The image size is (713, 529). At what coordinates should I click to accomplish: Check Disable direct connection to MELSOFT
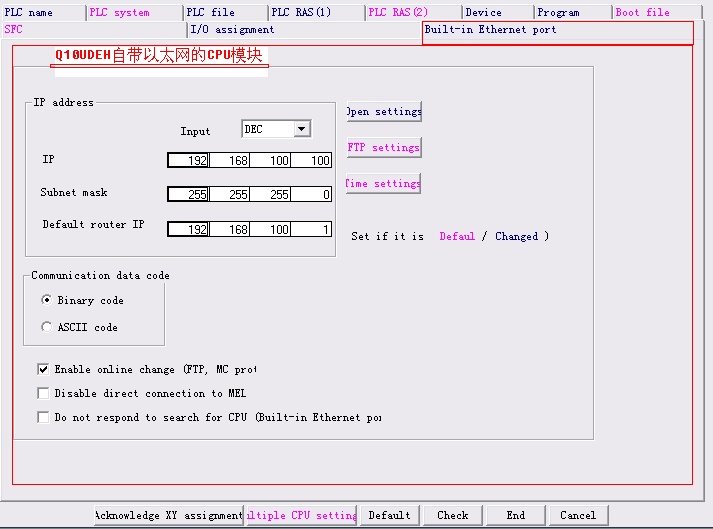(x=43, y=393)
